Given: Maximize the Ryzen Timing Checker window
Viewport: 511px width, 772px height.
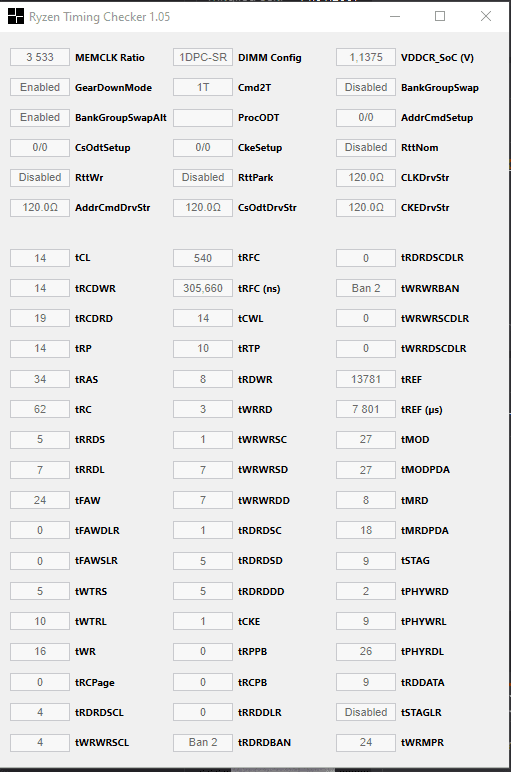Looking at the screenshot, I should pyautogui.click(x=440, y=16).
